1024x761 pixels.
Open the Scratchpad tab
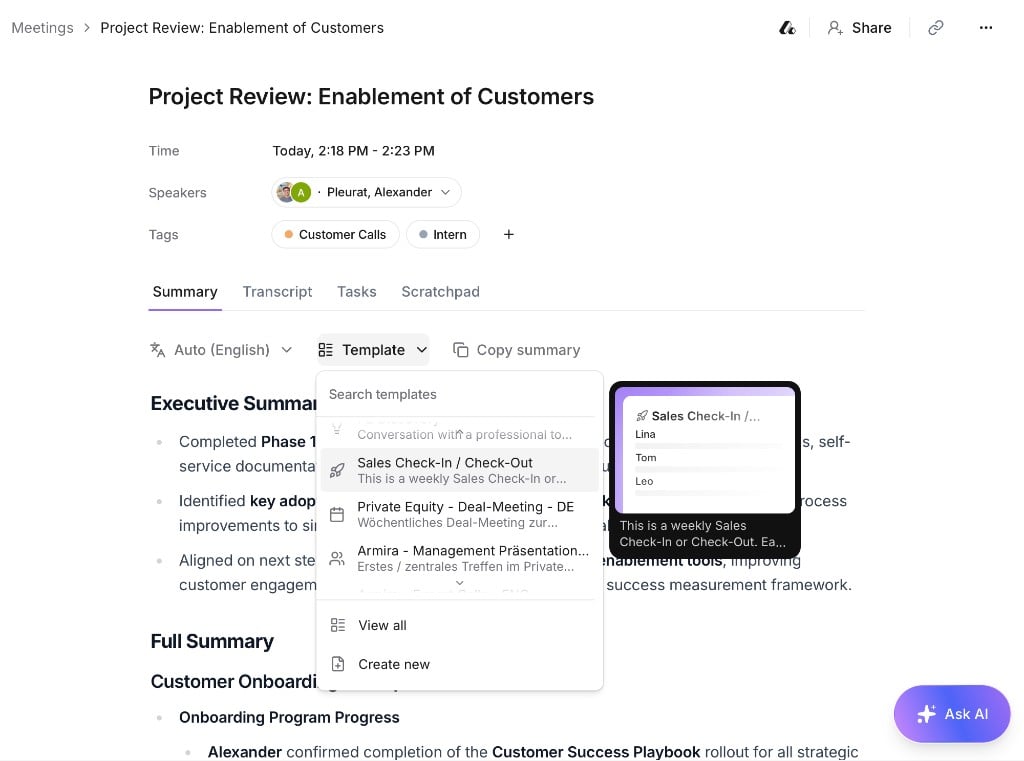440,291
